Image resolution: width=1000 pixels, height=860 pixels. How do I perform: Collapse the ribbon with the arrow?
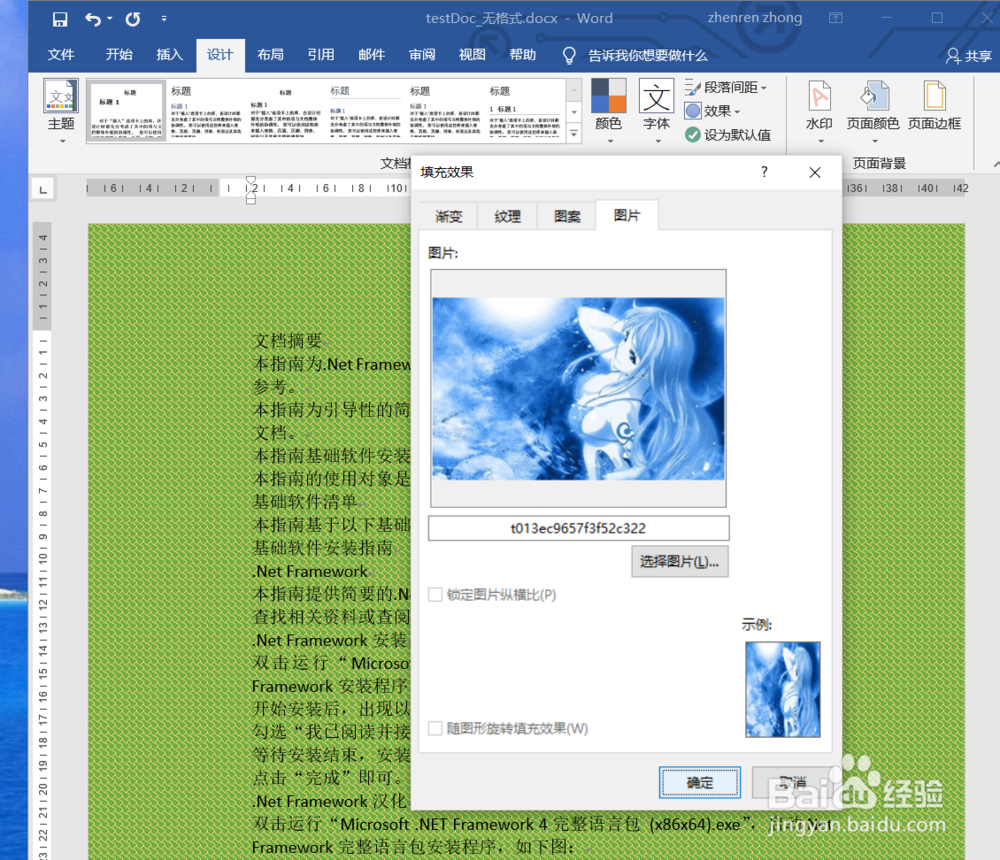[995, 165]
